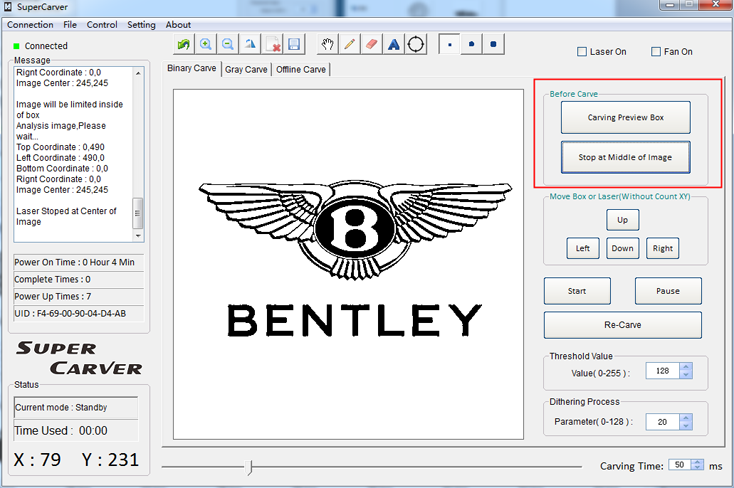Switch to the Gray Carve tab
Screen dimensions: 734x488
[x=246, y=70]
